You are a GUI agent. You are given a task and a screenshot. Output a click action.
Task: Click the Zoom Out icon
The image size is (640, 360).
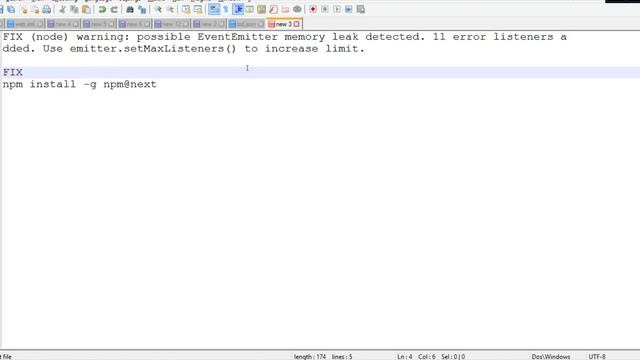click(170, 9)
